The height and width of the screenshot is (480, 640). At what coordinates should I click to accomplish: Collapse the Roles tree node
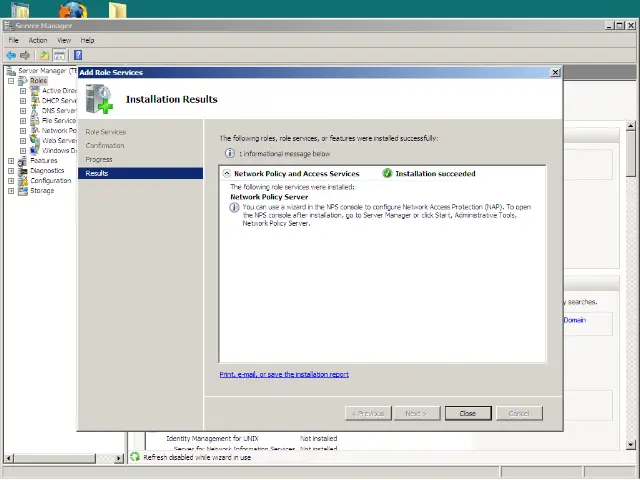tap(11, 81)
